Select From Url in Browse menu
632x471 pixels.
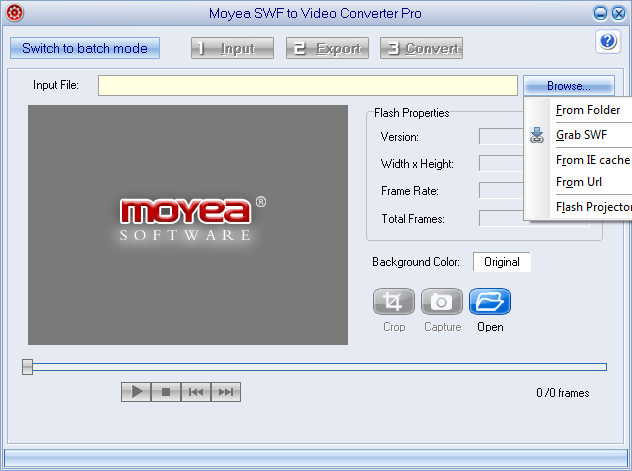(x=579, y=182)
